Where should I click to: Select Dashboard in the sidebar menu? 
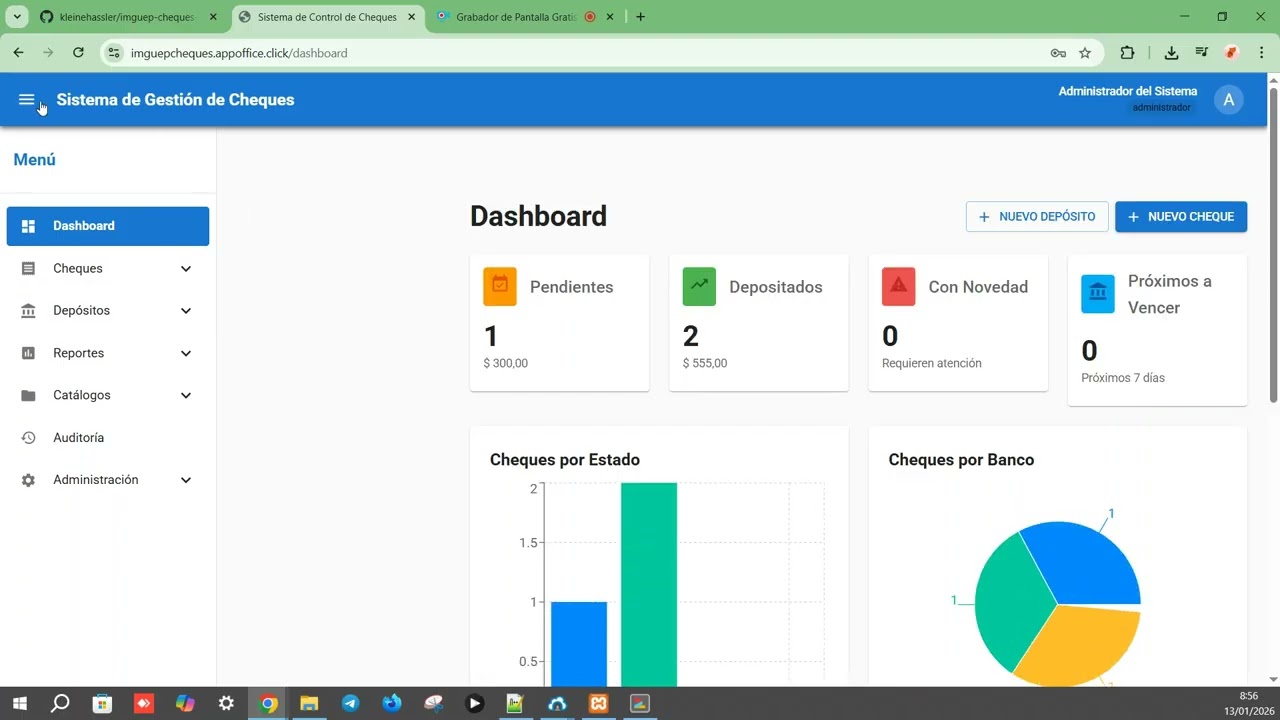pos(108,226)
